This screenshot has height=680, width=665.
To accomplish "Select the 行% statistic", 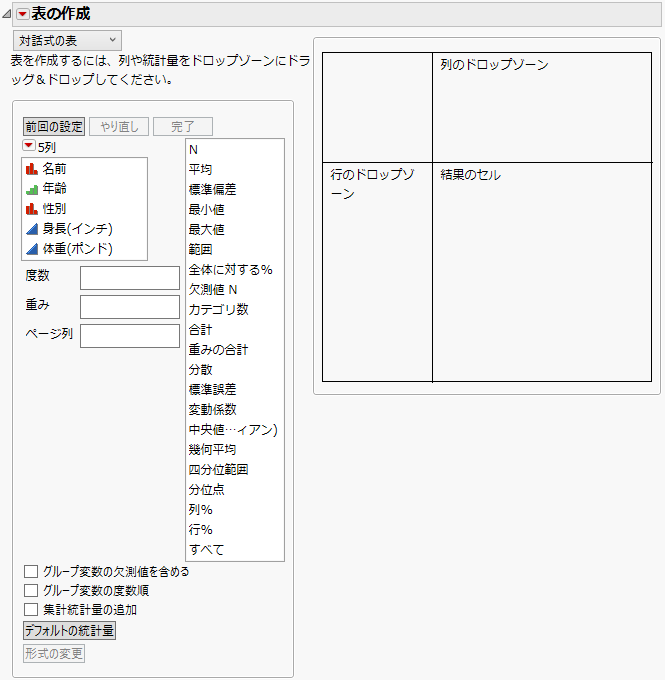I will click(235, 530).
